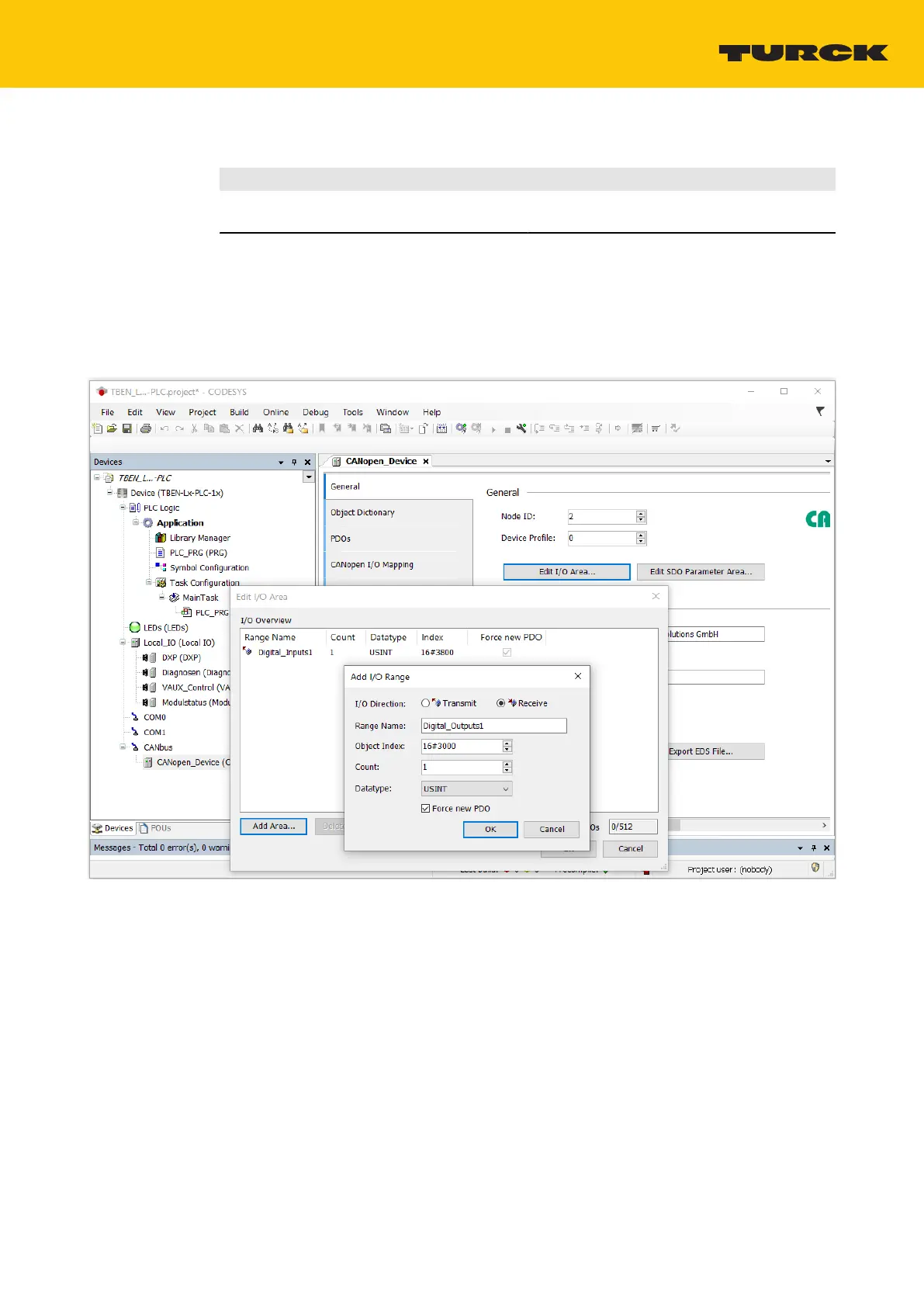Viewport: 924px width, 1307px height.
Task: Click the Symbol Configuration icon
Action: 161,567
